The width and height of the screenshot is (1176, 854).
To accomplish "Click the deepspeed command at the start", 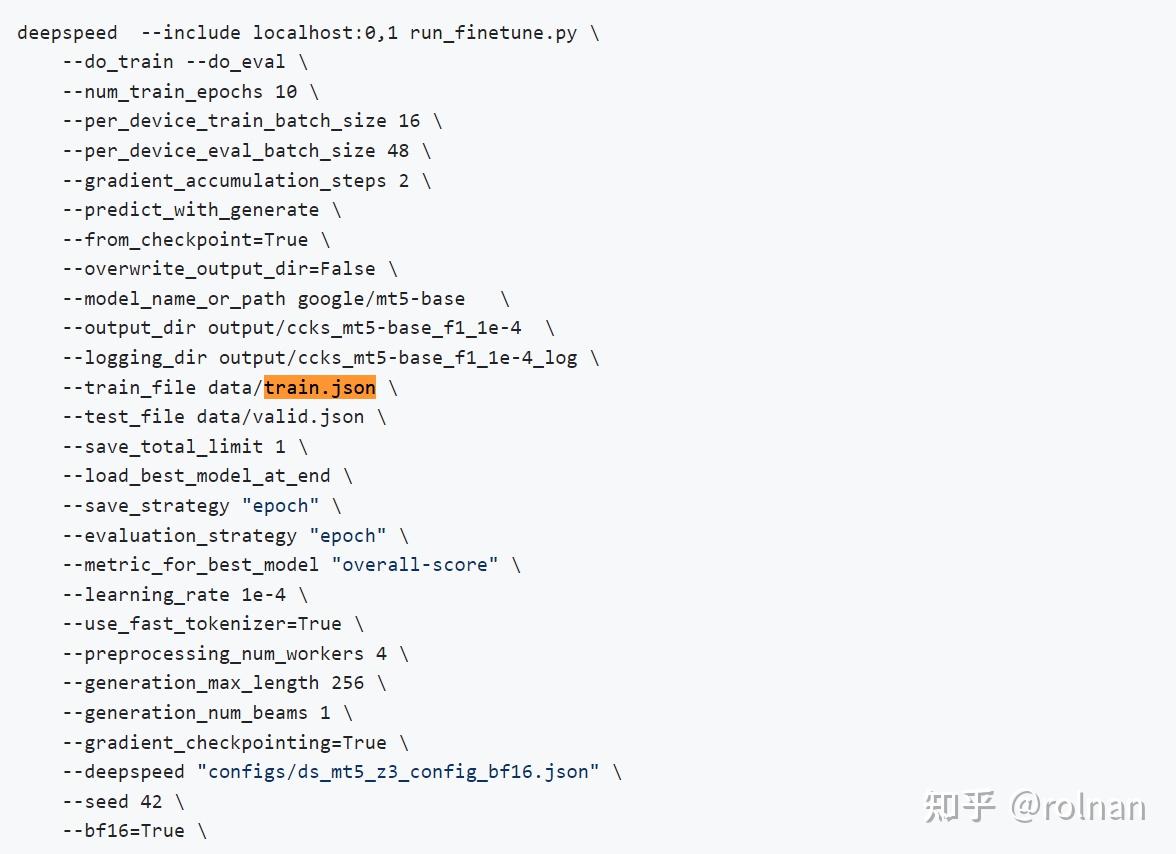I will pos(67,32).
